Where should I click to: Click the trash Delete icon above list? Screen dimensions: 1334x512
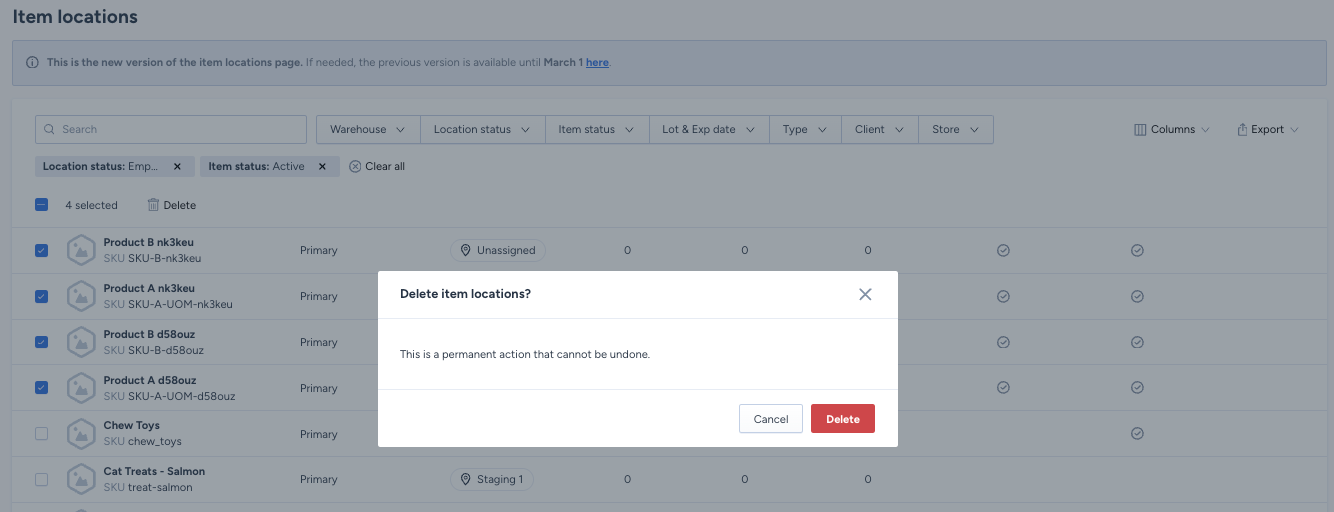point(153,205)
